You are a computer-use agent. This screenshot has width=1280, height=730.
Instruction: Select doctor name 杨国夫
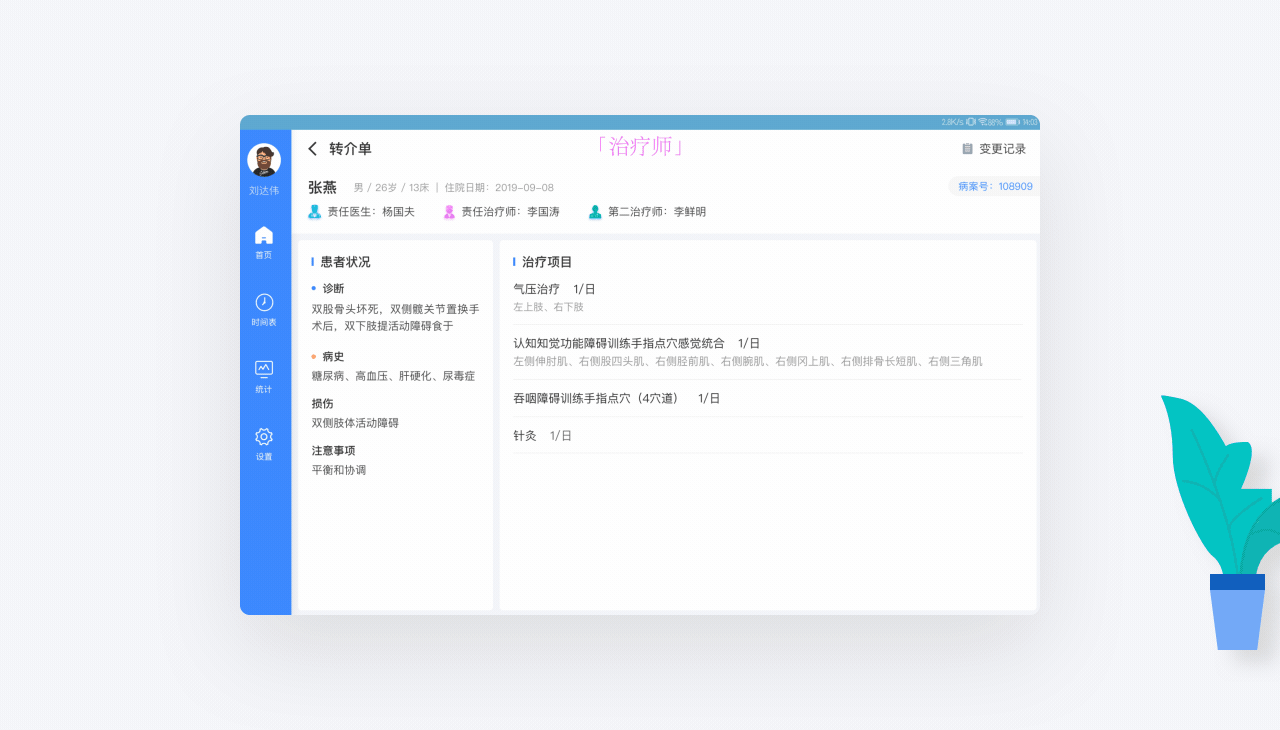coord(398,212)
